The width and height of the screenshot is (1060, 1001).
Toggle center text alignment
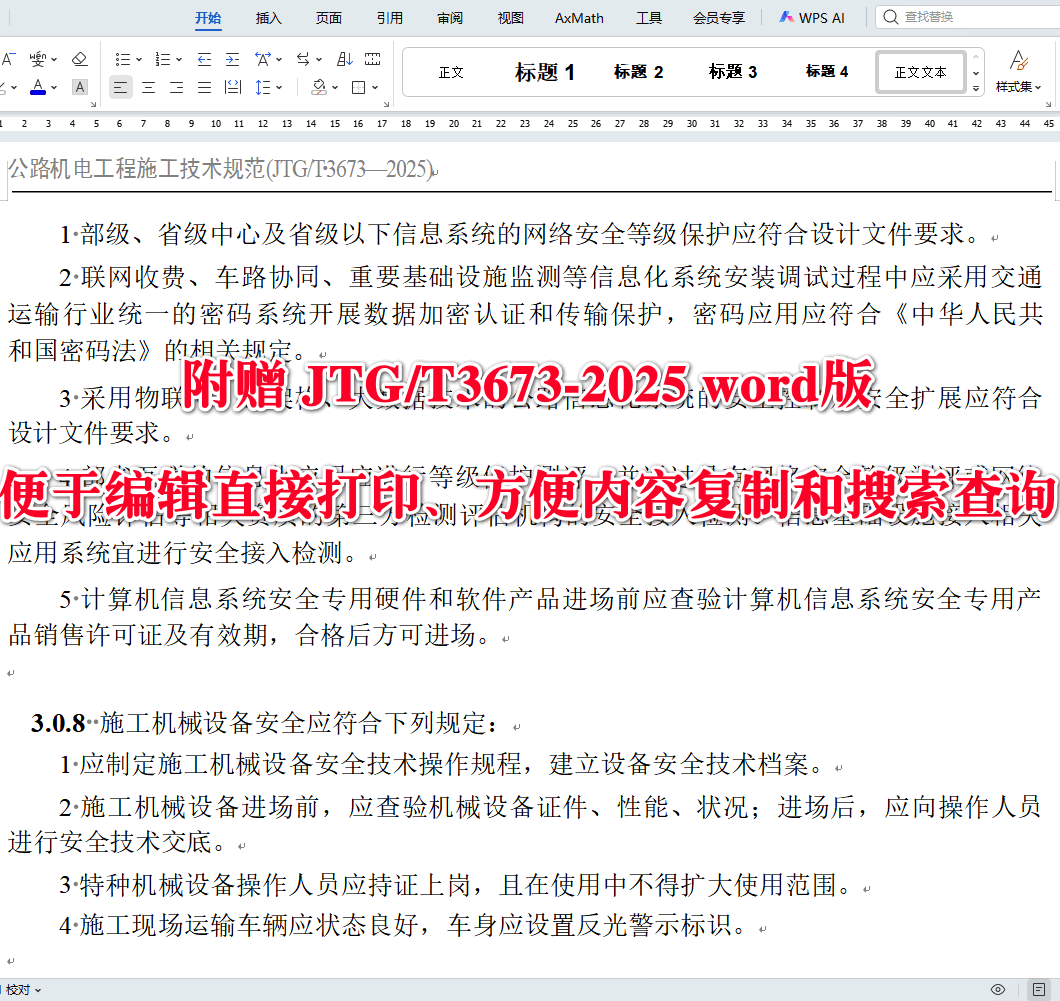(x=148, y=88)
